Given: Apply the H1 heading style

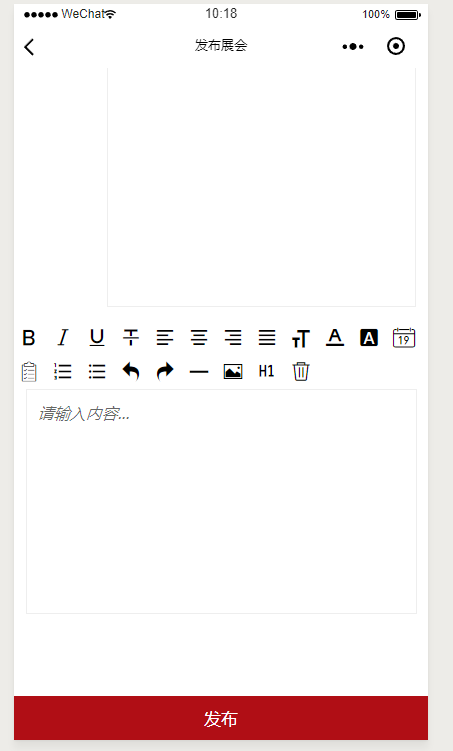Looking at the screenshot, I should pos(266,371).
